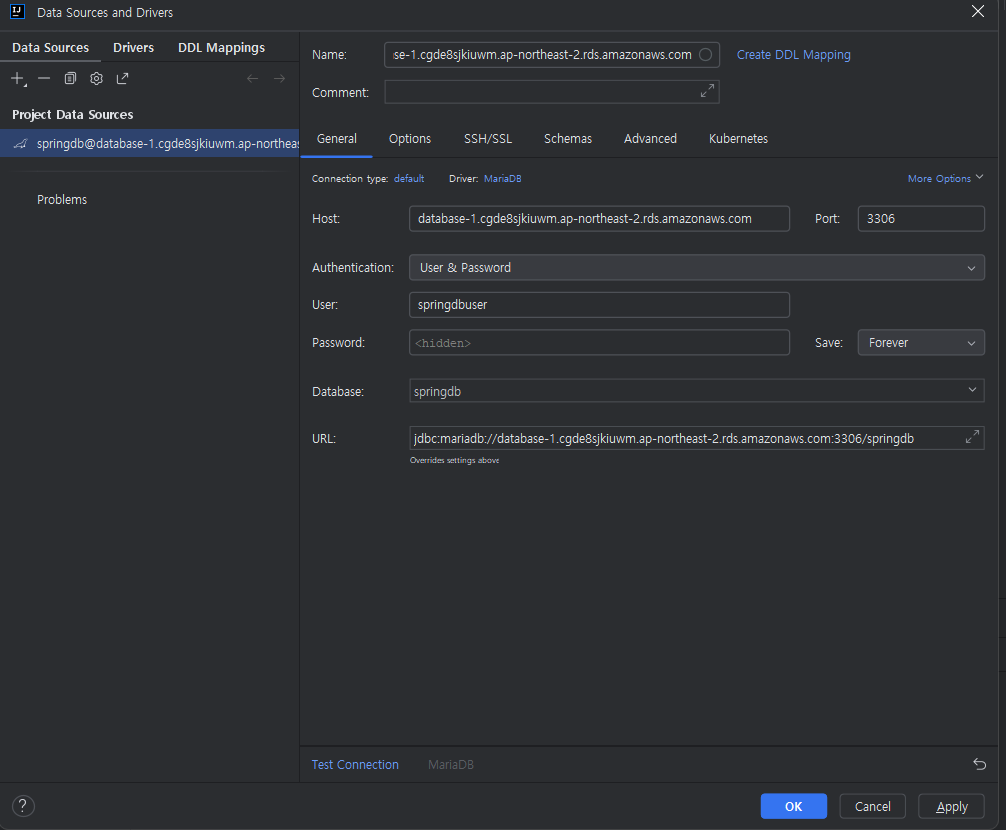
Task: Switch to the DDL Mappings tab
Action: 221,47
